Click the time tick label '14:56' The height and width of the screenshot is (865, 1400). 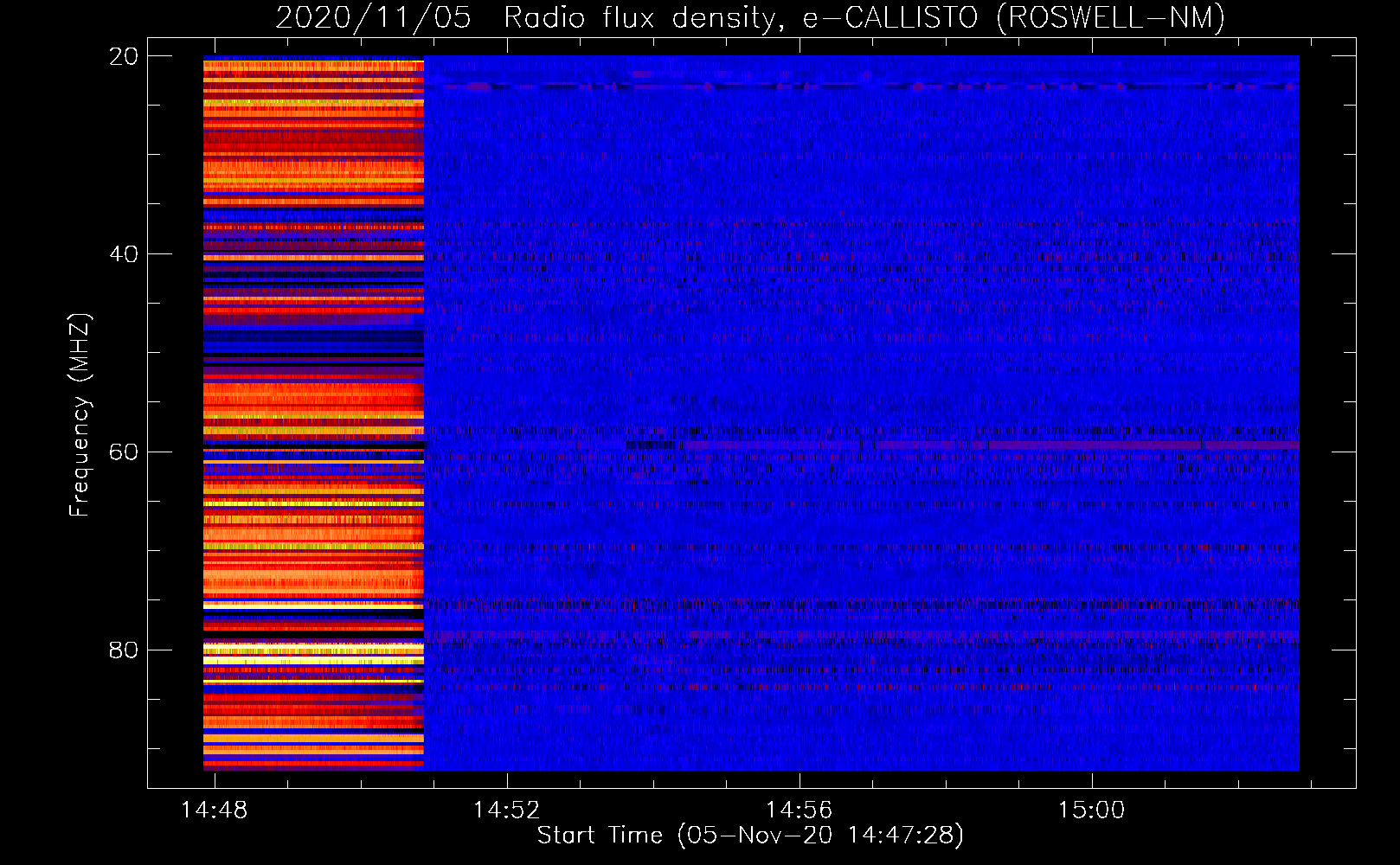[x=799, y=810]
